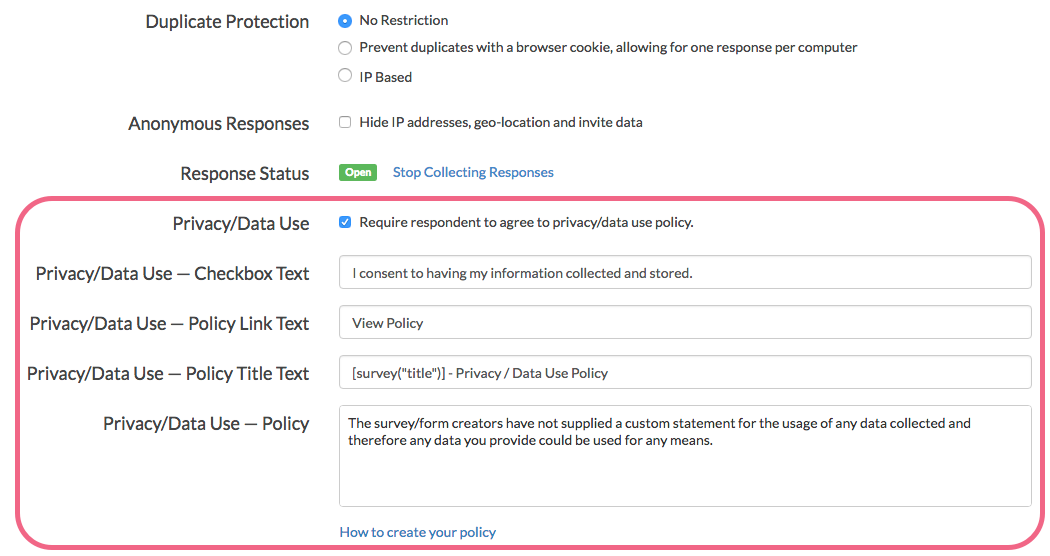1050x556 pixels.
Task: Enable Hide IP addresses and geo-location checkbox
Action: [345, 122]
